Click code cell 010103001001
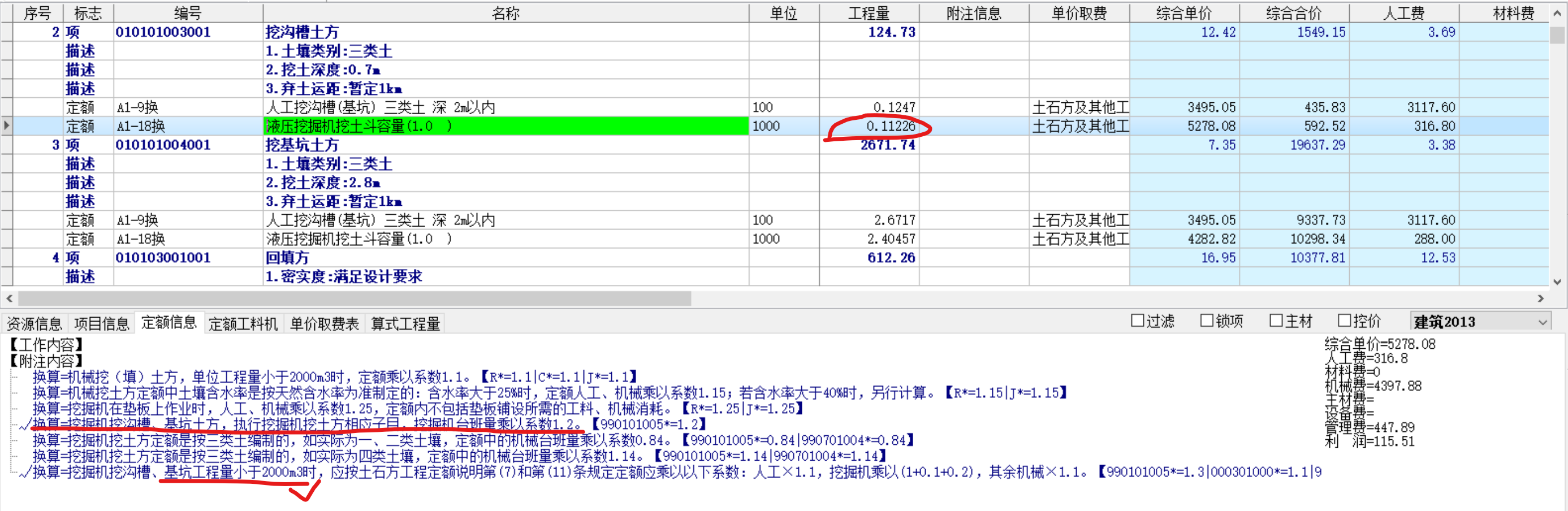 [x=188, y=258]
